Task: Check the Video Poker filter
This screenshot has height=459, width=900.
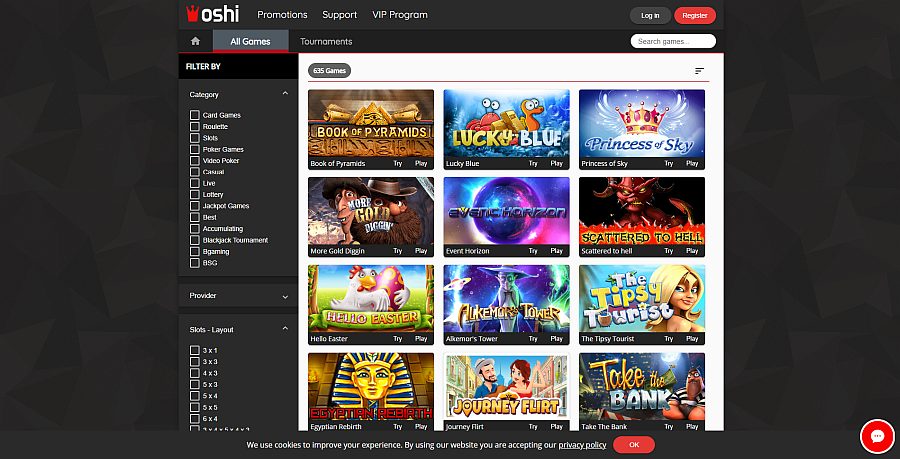Action: [195, 161]
